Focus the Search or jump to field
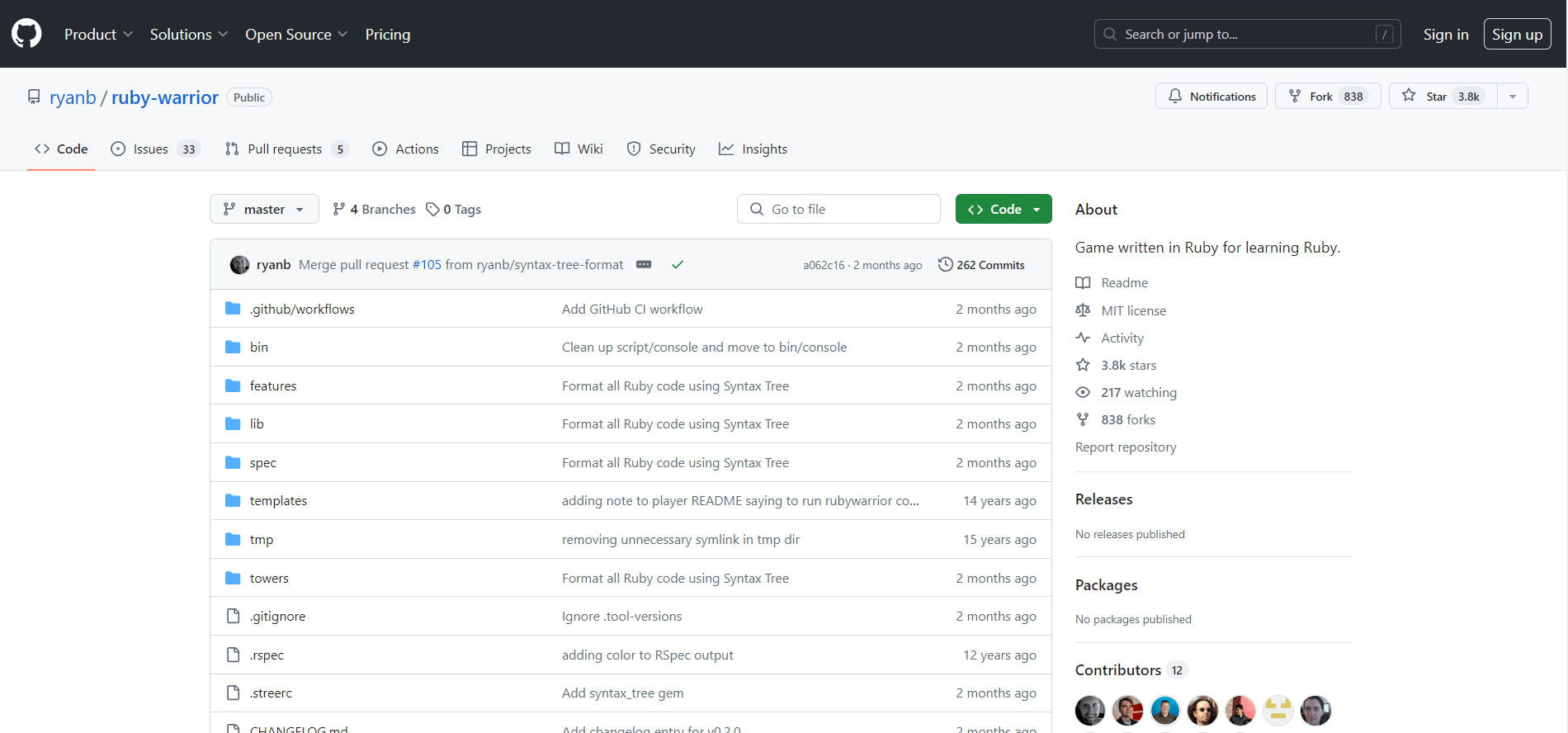The height and width of the screenshot is (733, 1568). [1247, 34]
